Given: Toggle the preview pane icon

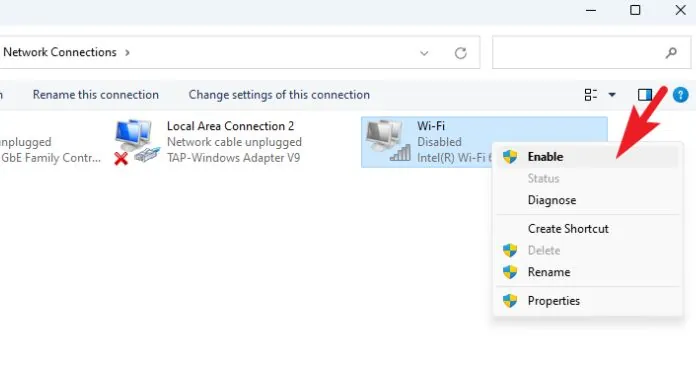Looking at the screenshot, I should [645, 95].
